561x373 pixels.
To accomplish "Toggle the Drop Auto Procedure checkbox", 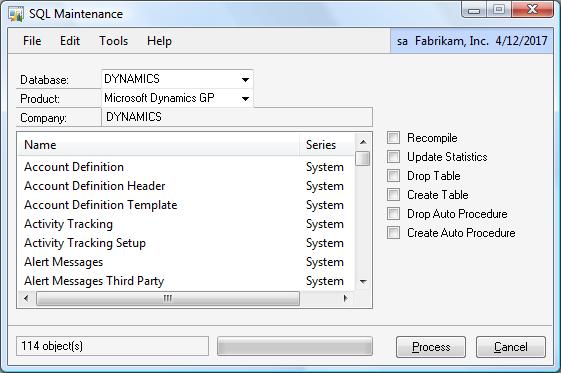I will (x=393, y=214).
